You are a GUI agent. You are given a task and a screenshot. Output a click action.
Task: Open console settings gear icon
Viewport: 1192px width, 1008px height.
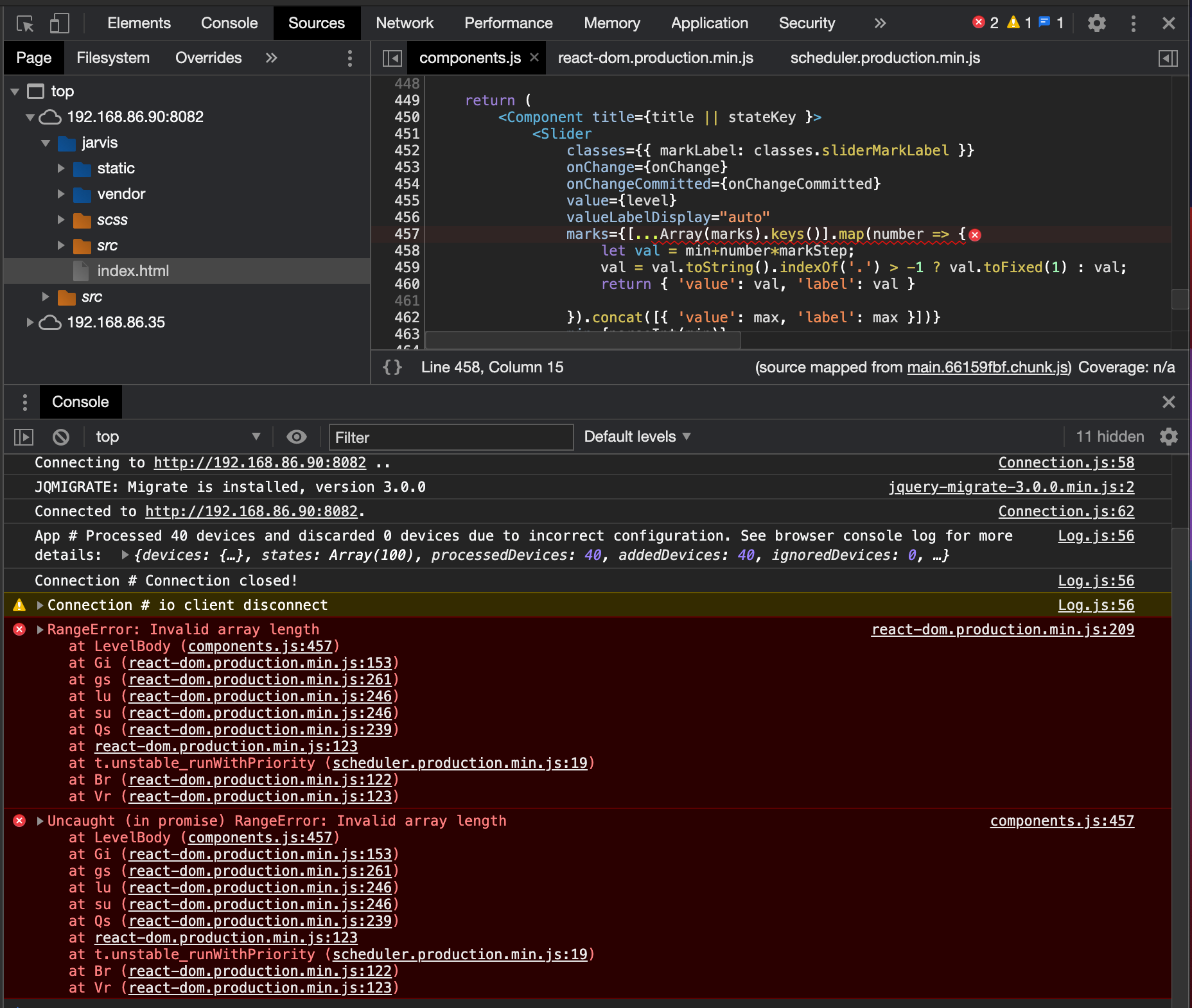pos(1169,437)
